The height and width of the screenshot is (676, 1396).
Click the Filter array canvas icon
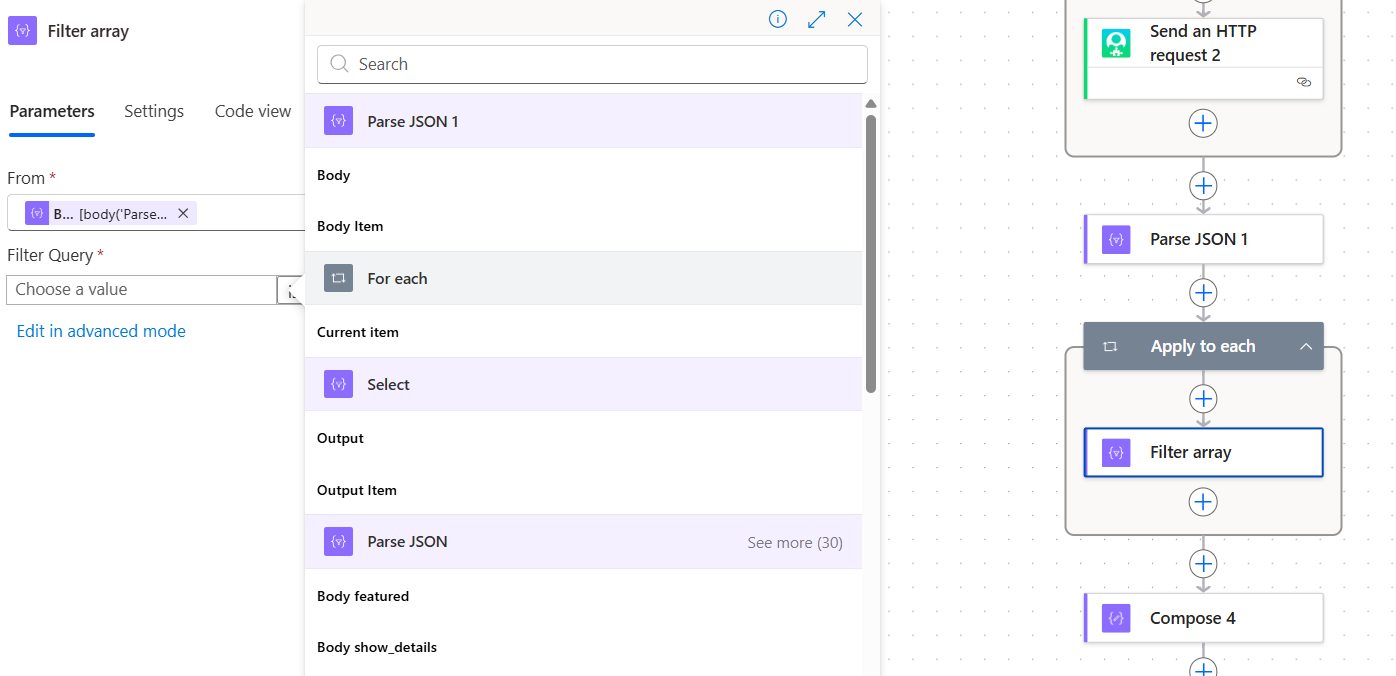pos(1116,453)
